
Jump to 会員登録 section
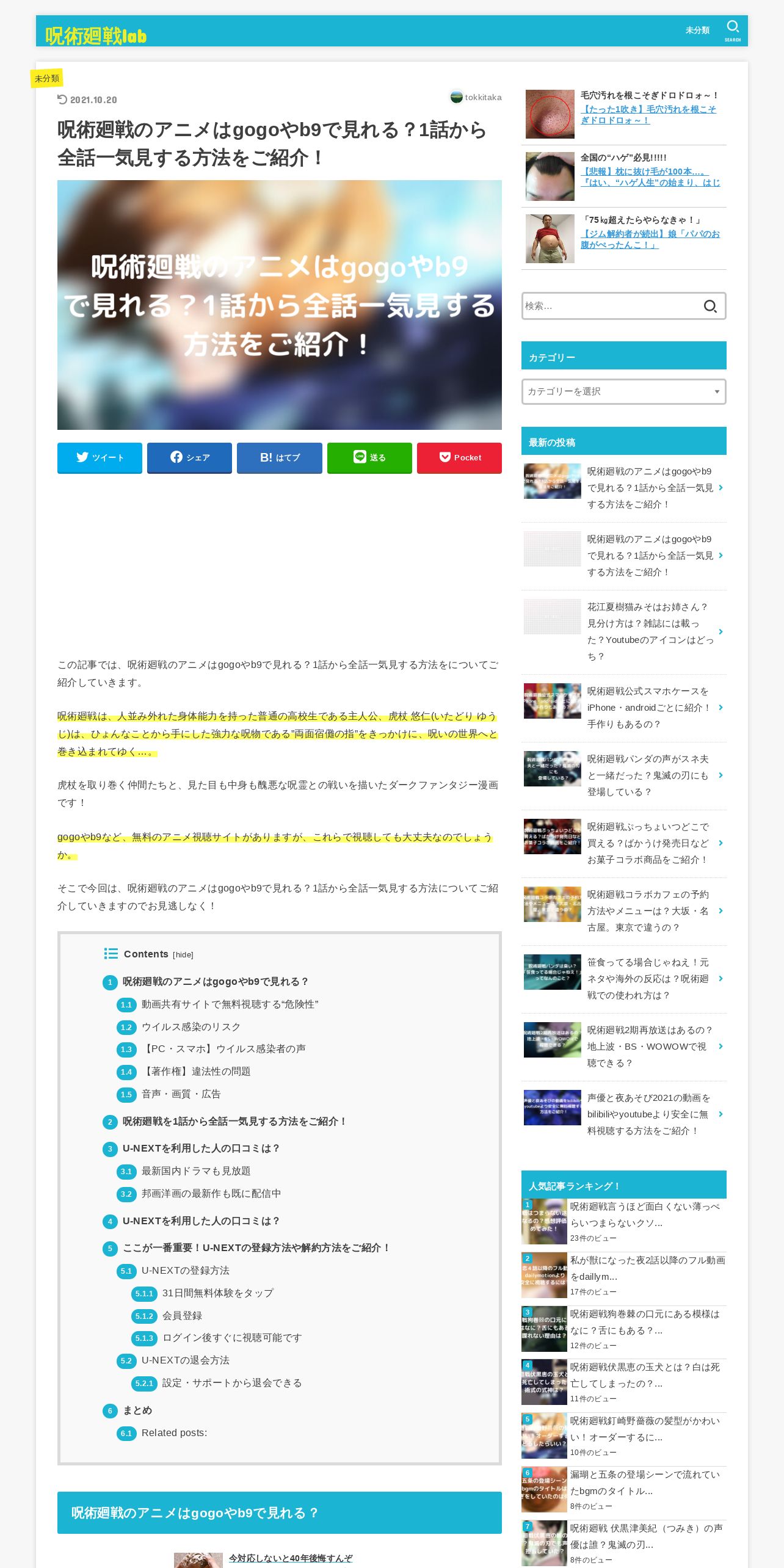(x=182, y=1315)
